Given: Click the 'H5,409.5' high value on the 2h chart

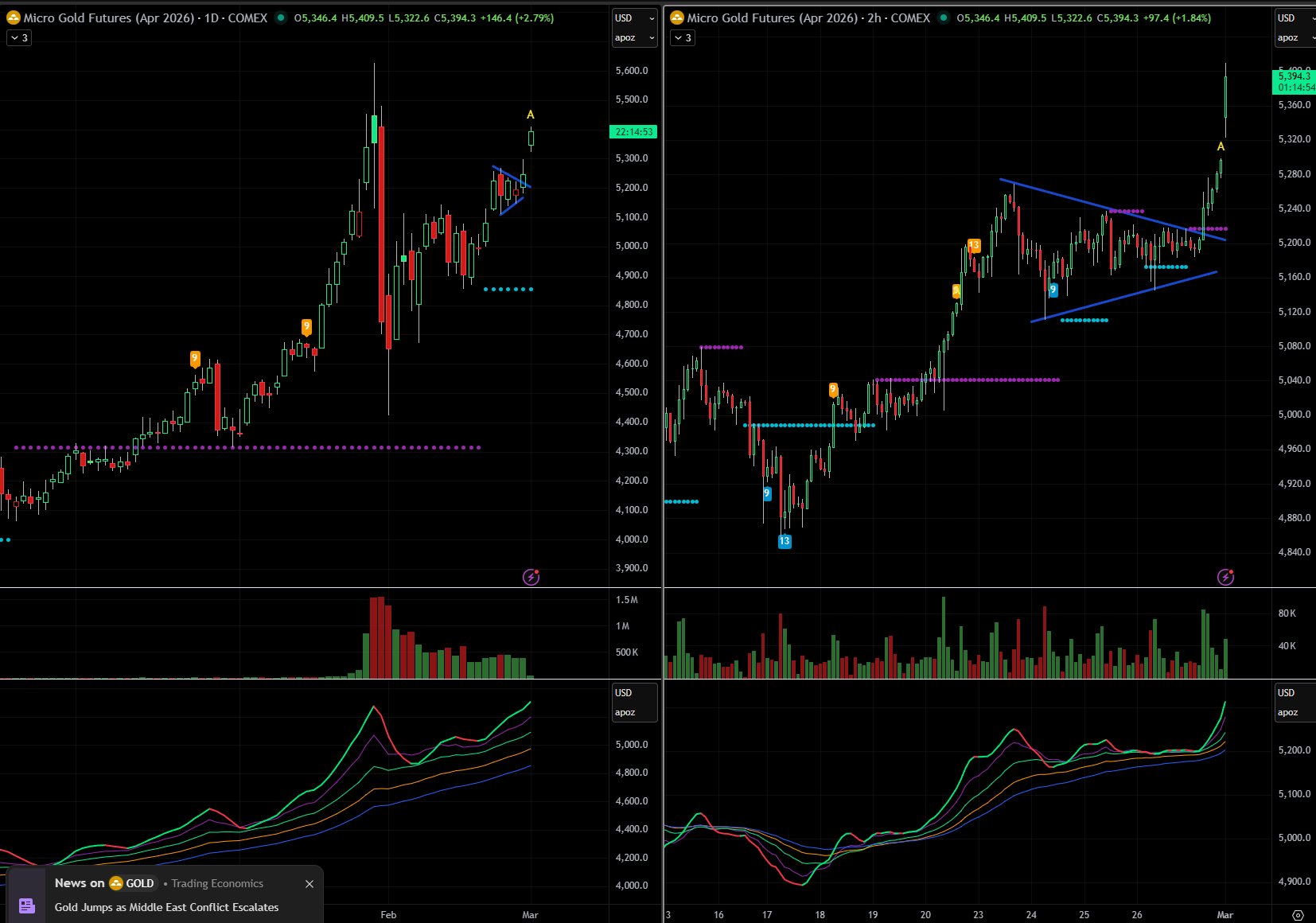Looking at the screenshot, I should [1026, 18].
